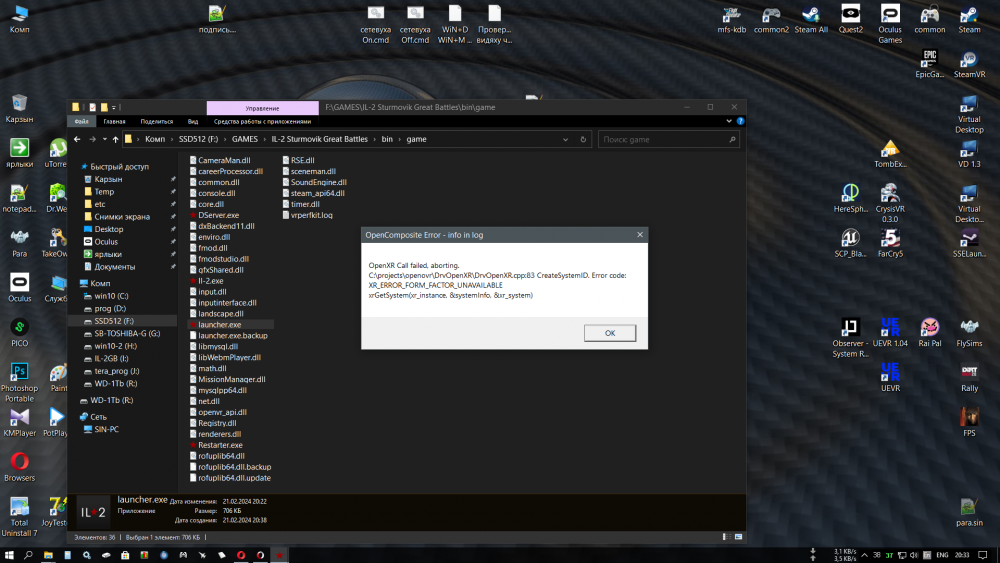Select launcher.exe.backup file
1000x563 pixels.
pos(228,335)
